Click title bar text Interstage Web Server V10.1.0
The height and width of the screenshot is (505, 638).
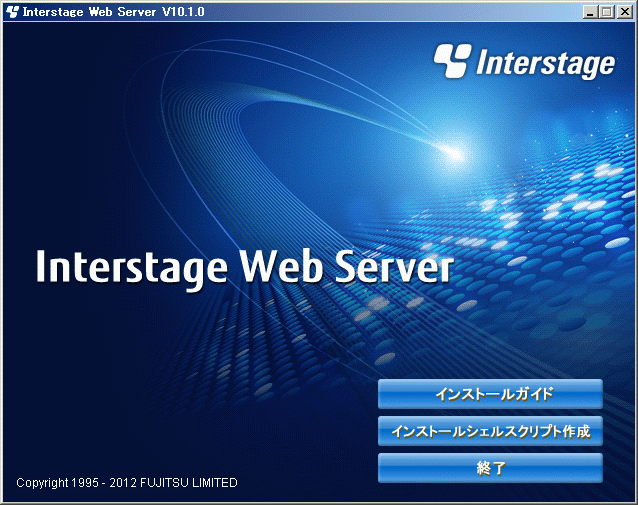(x=114, y=12)
